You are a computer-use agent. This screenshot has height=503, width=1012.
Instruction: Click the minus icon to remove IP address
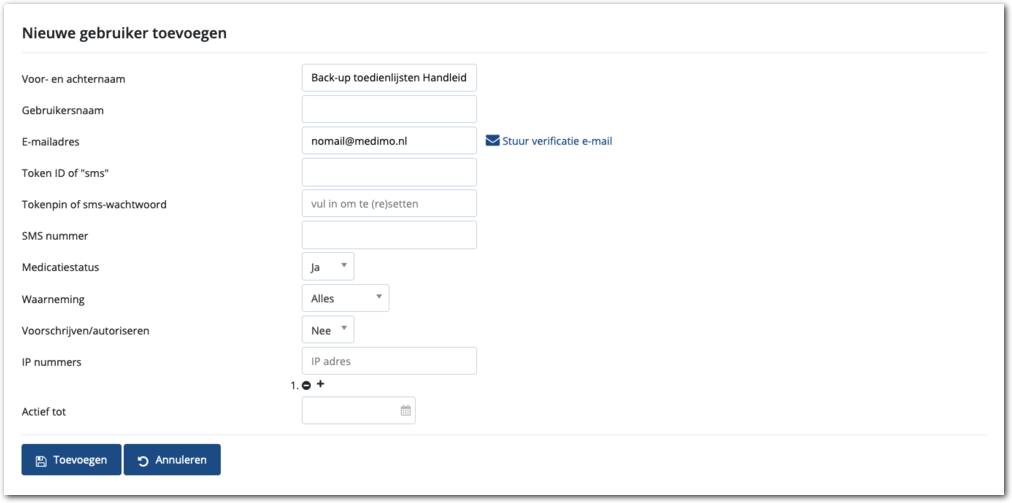coord(306,385)
